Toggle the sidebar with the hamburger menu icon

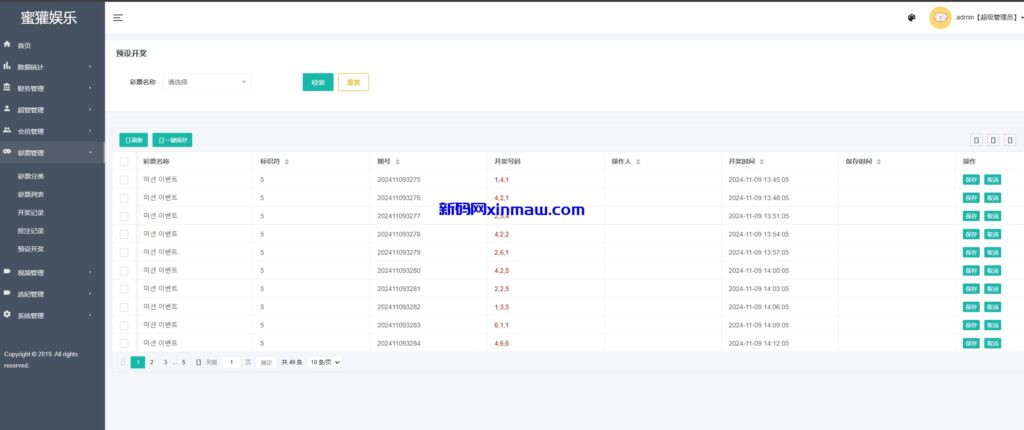pyautogui.click(x=118, y=18)
